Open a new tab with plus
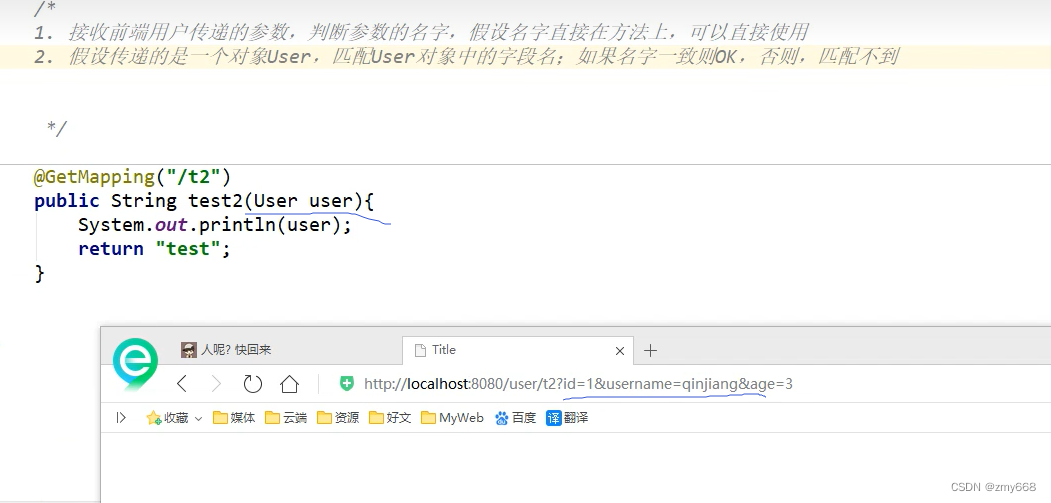The width and height of the screenshot is (1051, 503). click(650, 350)
